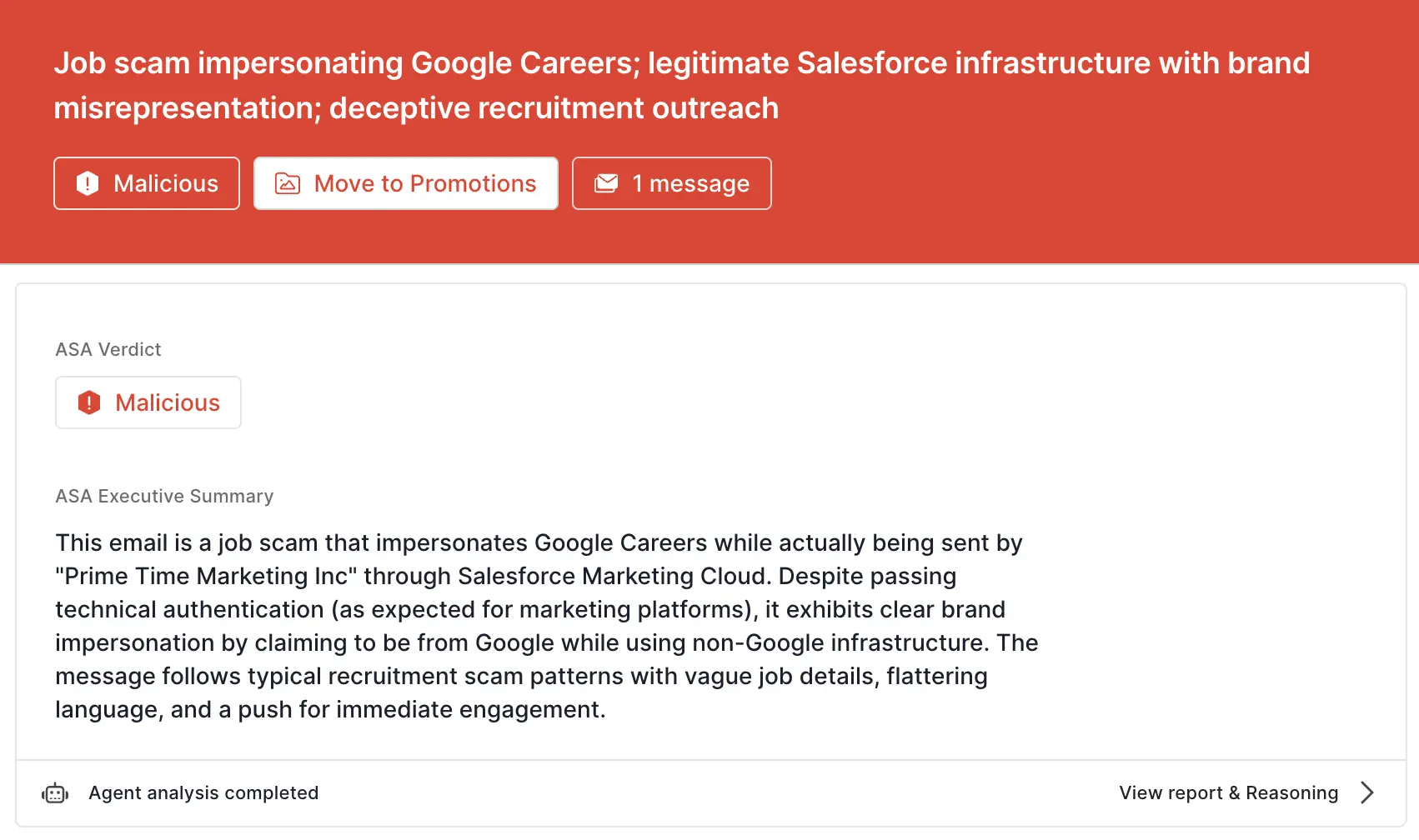Click the Malicious button in the red header
The height and width of the screenshot is (840, 1419).
click(x=147, y=183)
